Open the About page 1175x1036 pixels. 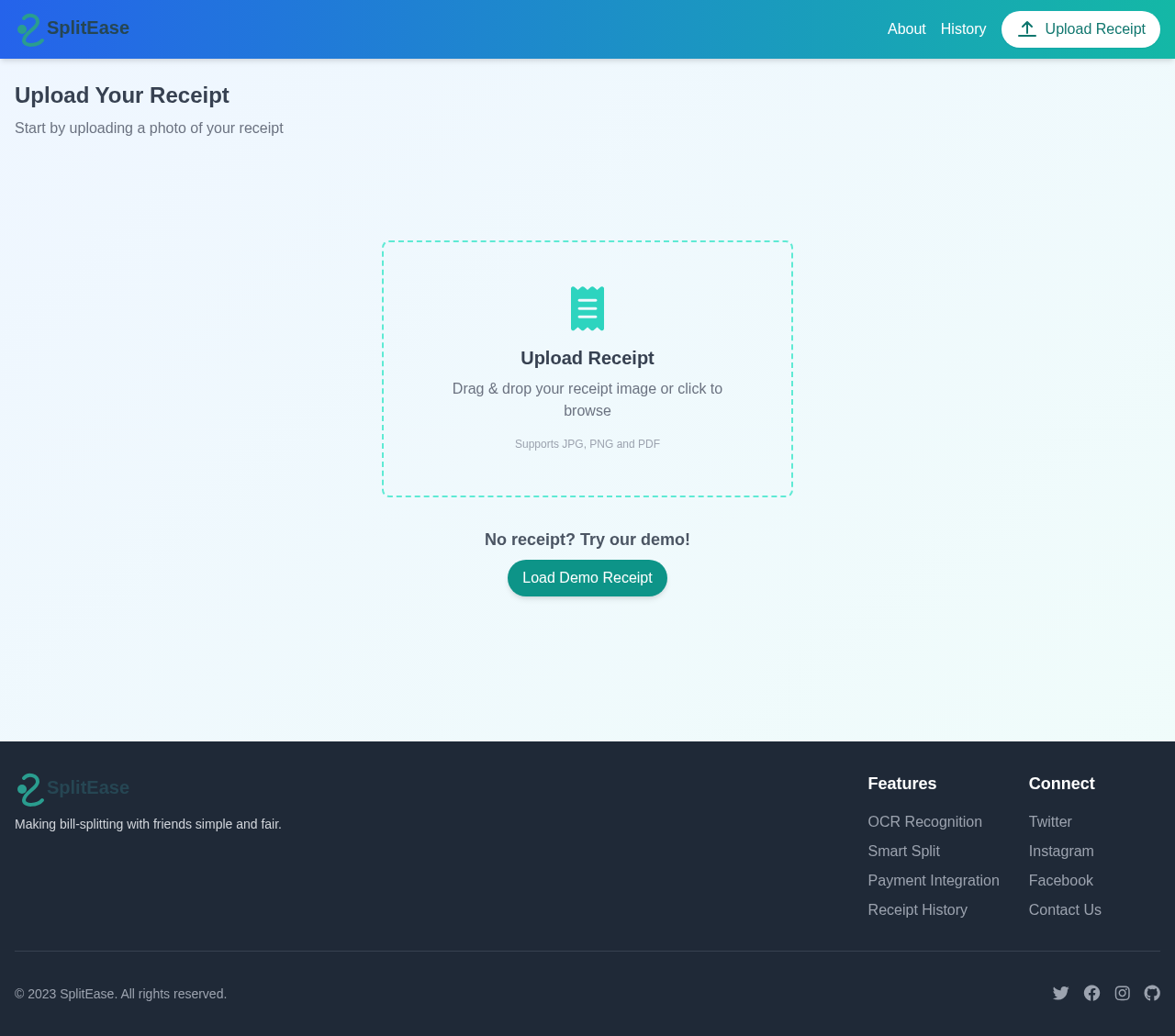906,29
